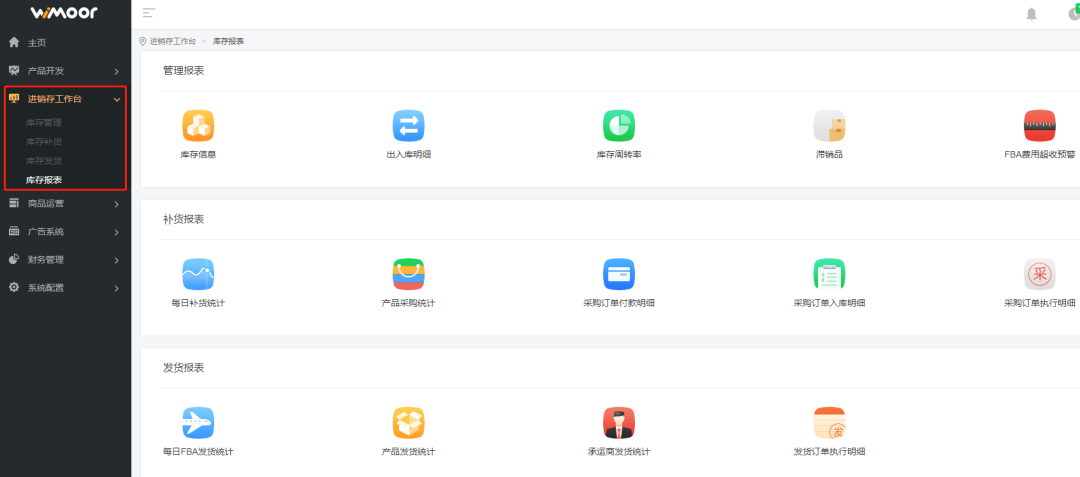Expand the 财务管理 menu chevron
The image size is (1080, 477).
(116, 261)
